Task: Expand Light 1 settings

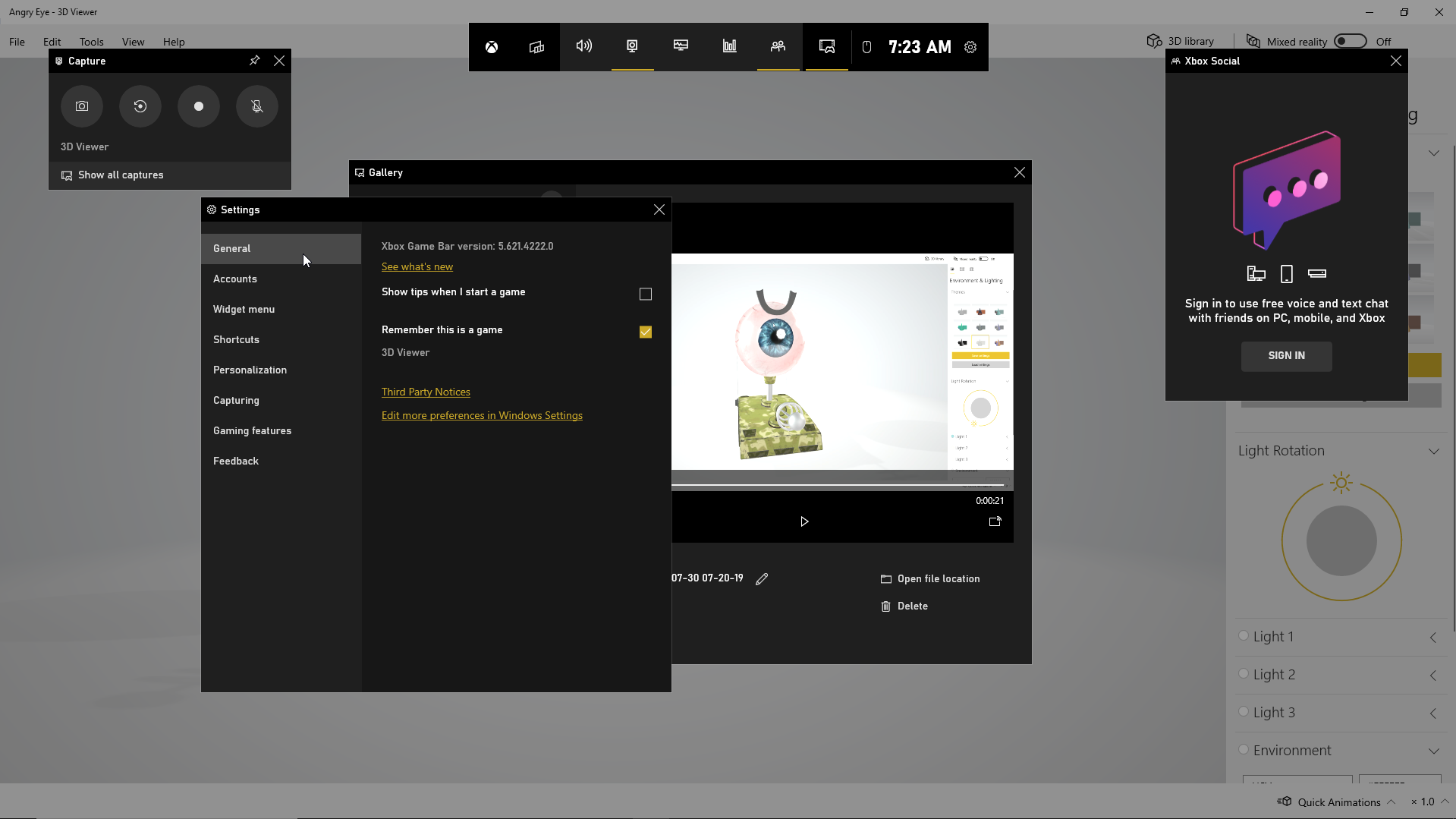Action: pos(1433,638)
